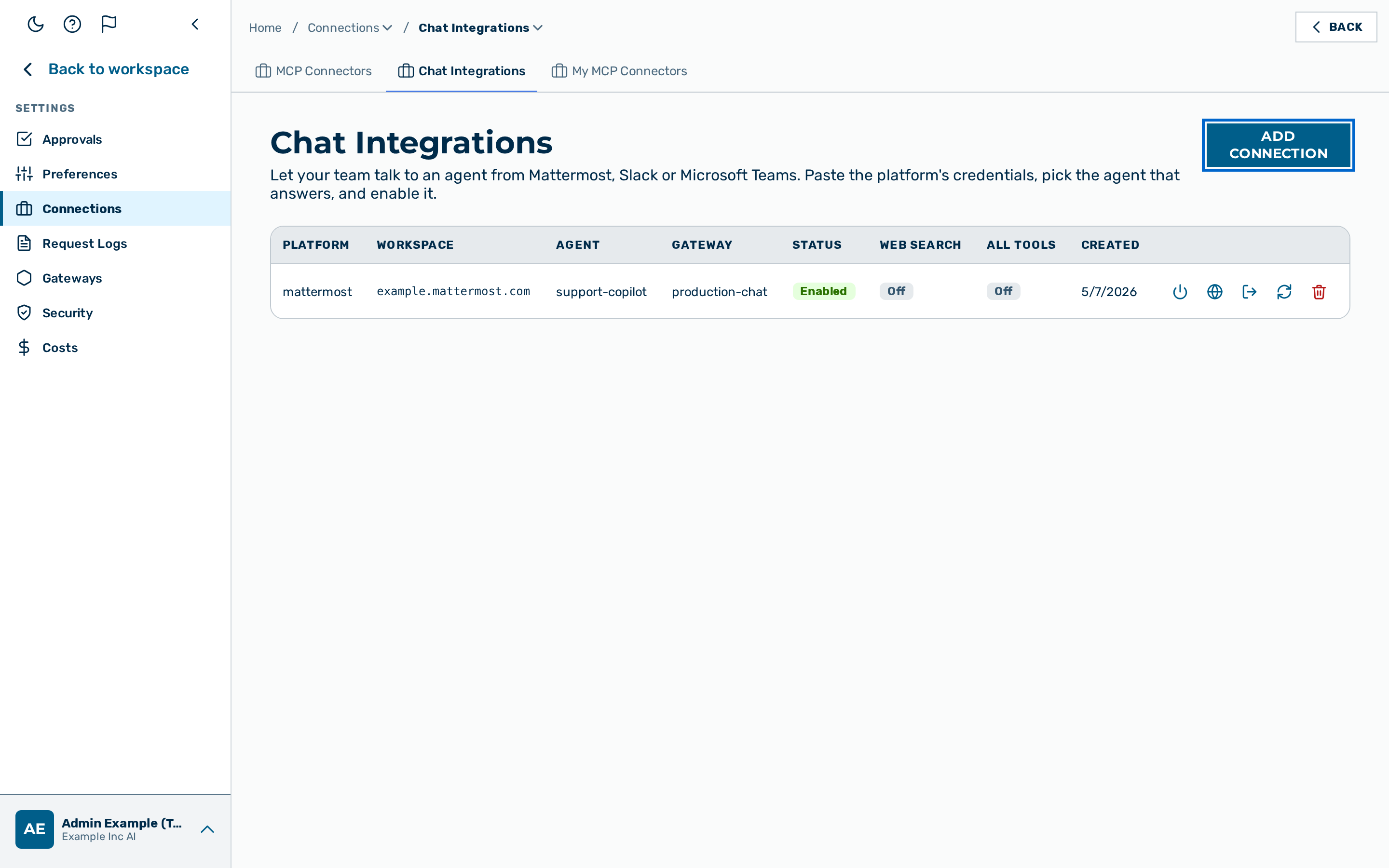The height and width of the screenshot is (868, 1389).
Task: Toggle dark mode moon icon
Action: click(x=36, y=24)
